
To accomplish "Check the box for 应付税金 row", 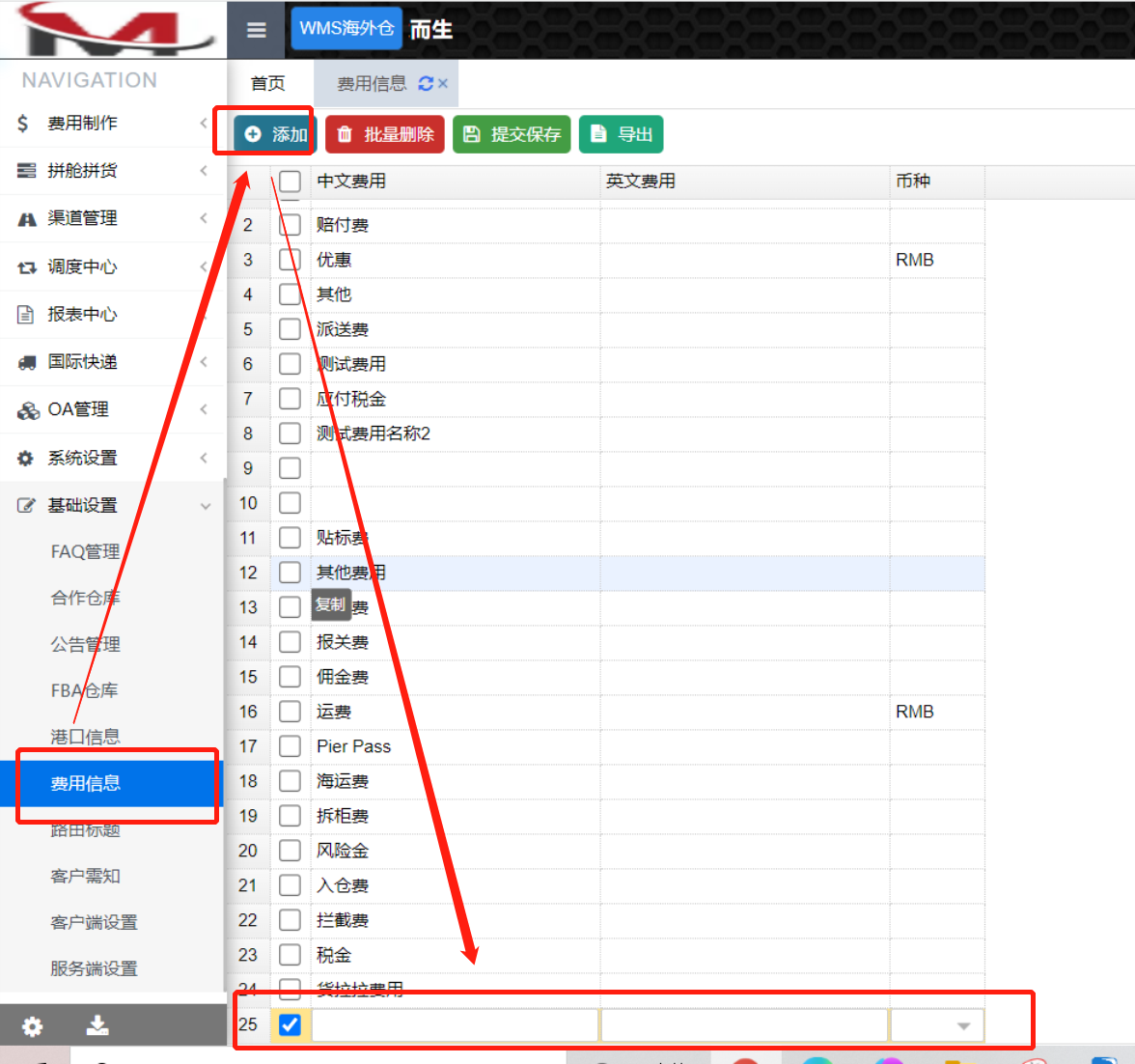I will [290, 399].
